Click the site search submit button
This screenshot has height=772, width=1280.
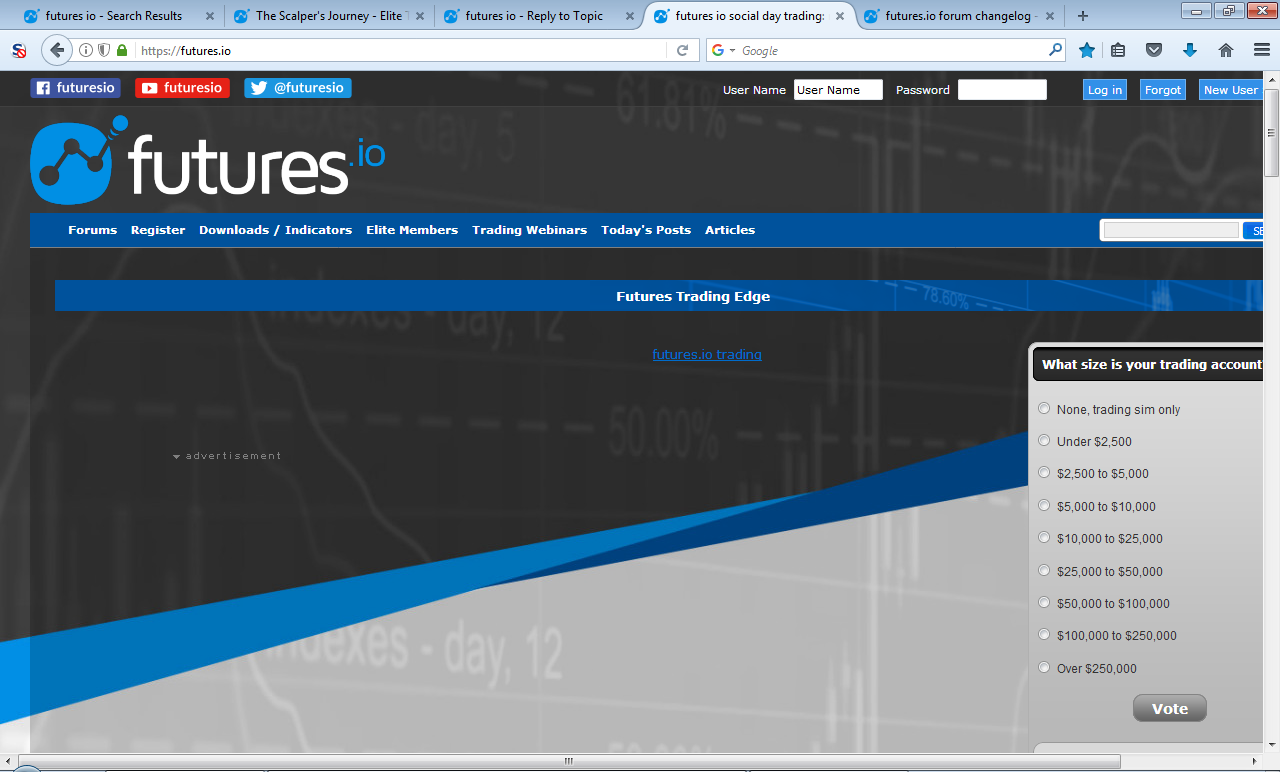click(1252, 230)
